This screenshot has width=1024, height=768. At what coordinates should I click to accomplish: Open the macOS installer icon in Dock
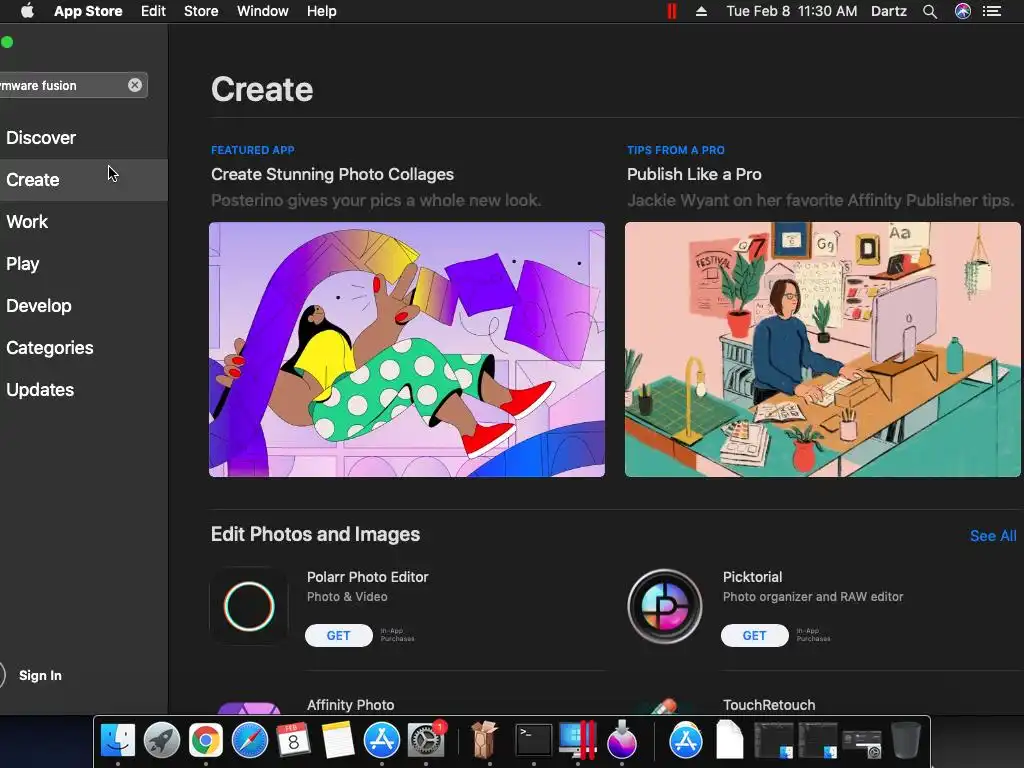622,741
